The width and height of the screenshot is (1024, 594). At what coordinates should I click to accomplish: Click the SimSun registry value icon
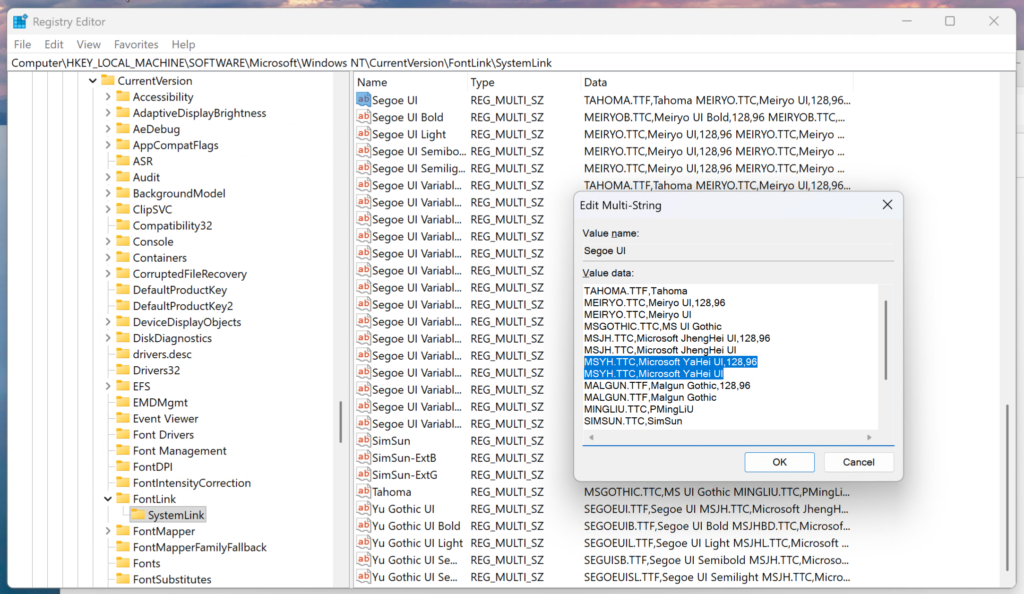[364, 441]
